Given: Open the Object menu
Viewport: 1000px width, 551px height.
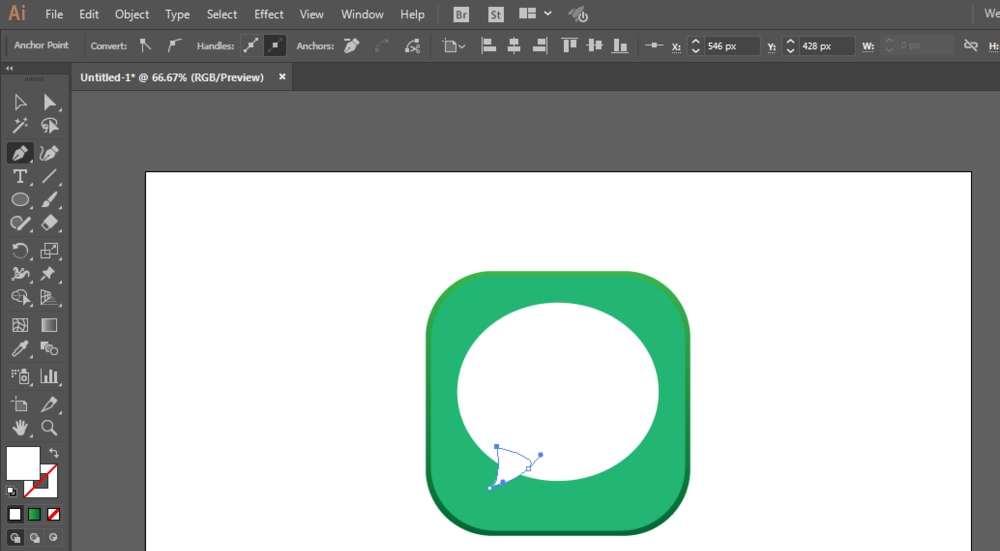Looking at the screenshot, I should point(132,14).
